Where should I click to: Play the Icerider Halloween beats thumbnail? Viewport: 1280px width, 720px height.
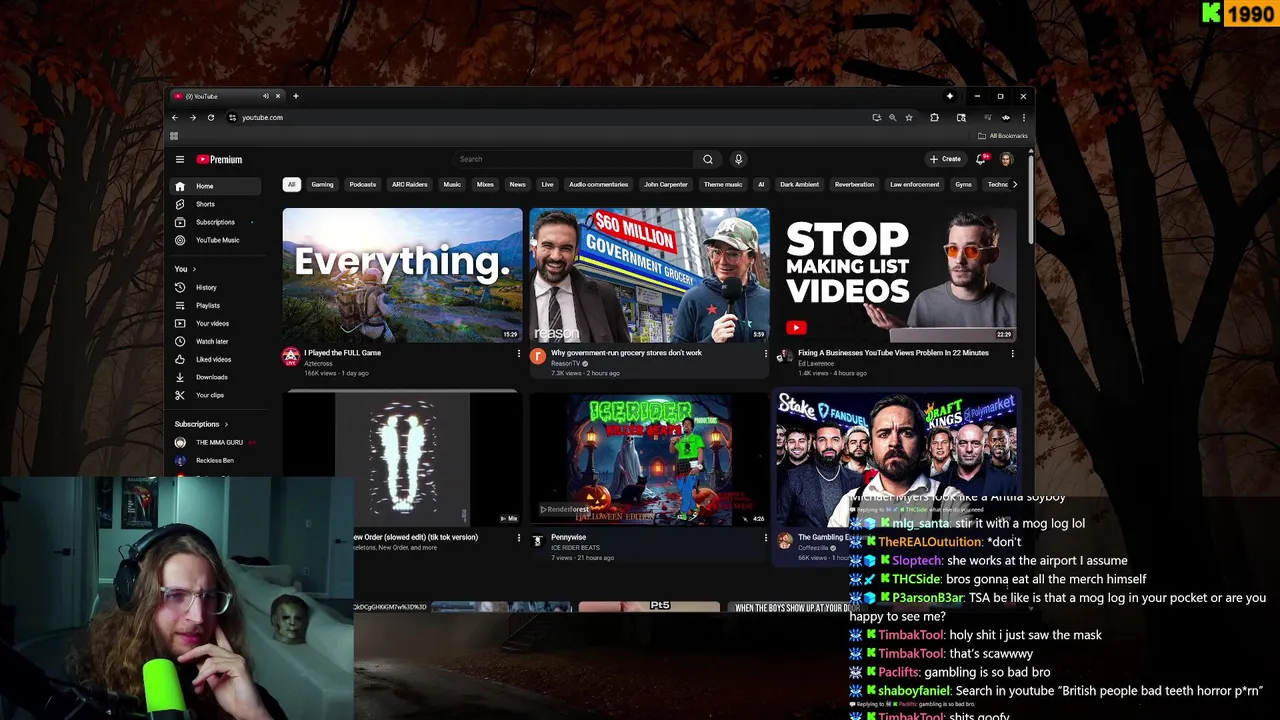coord(650,460)
